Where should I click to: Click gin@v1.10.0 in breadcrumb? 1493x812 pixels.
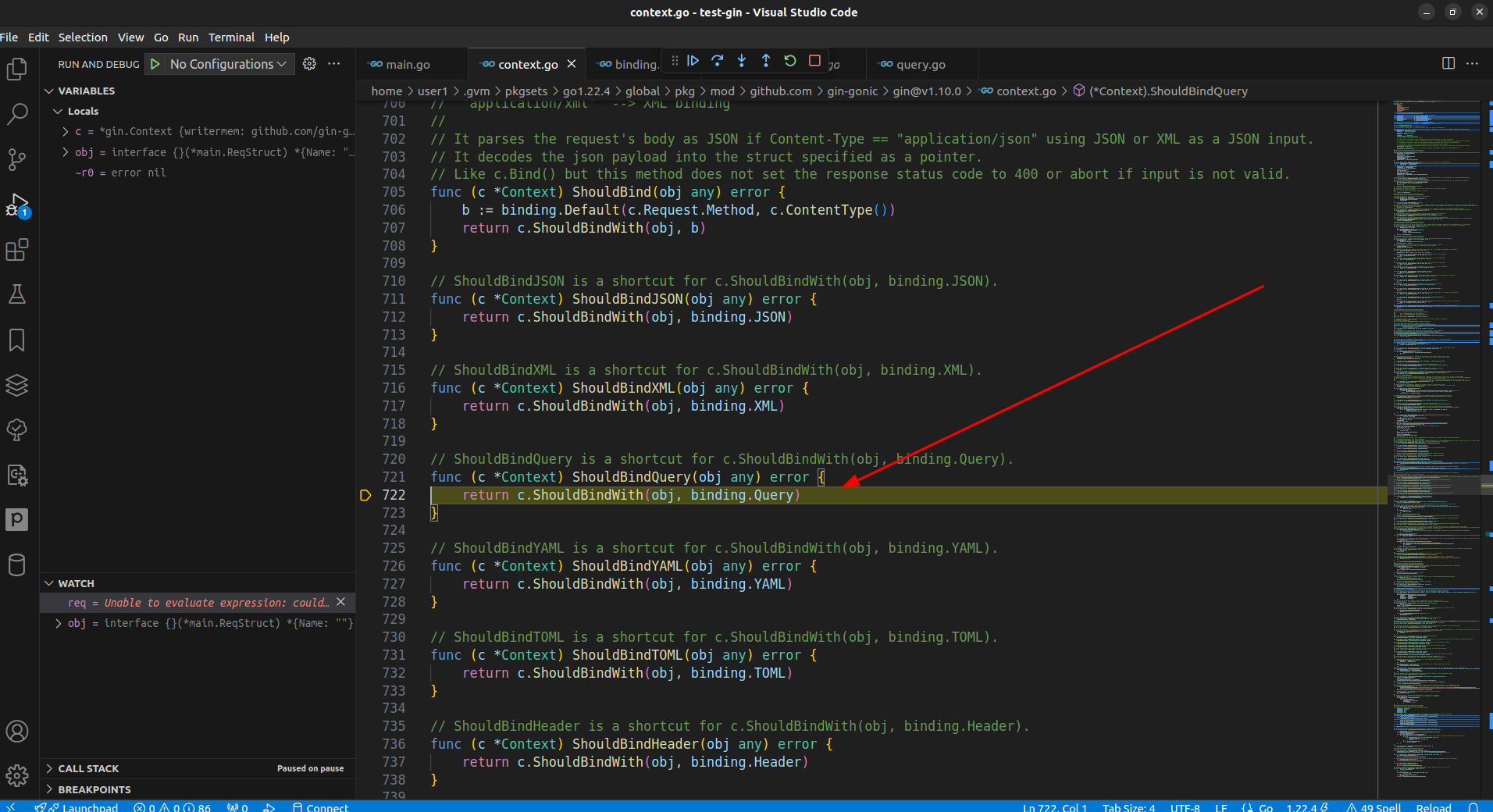927,91
